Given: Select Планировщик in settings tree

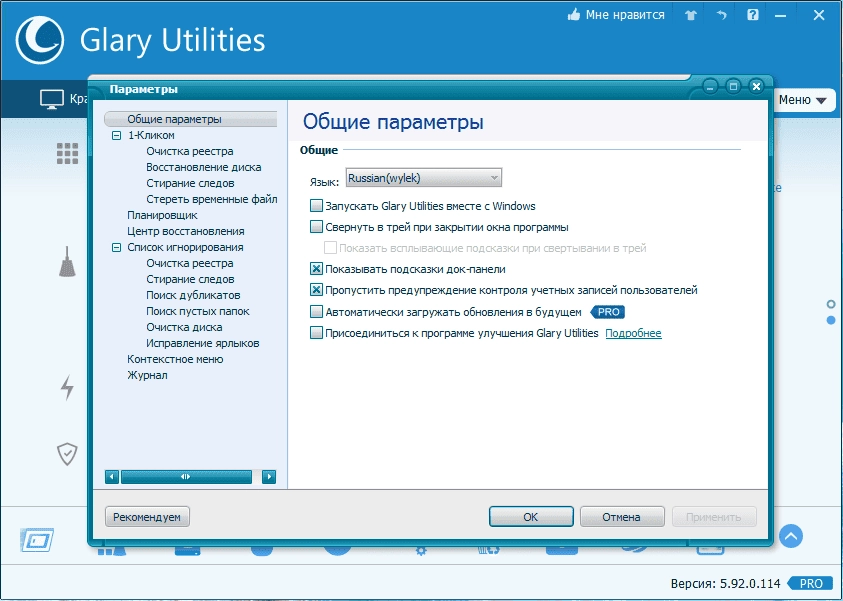Looking at the screenshot, I should coord(162,215).
